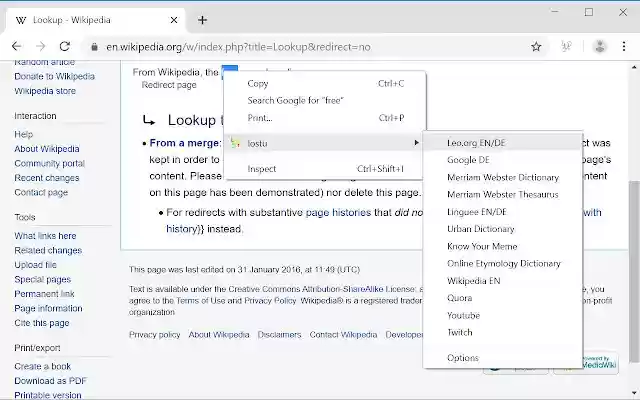This screenshot has width=640, height=400.
Task: Click the browser forward arrow
Action: coord(40,47)
